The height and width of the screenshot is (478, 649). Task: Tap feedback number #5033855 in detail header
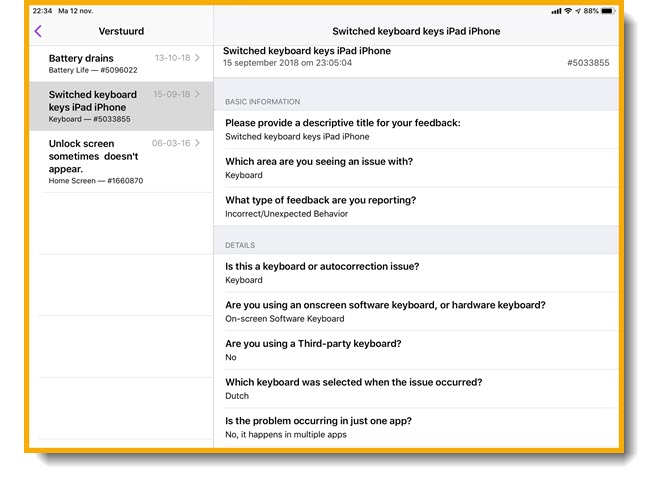pos(588,63)
